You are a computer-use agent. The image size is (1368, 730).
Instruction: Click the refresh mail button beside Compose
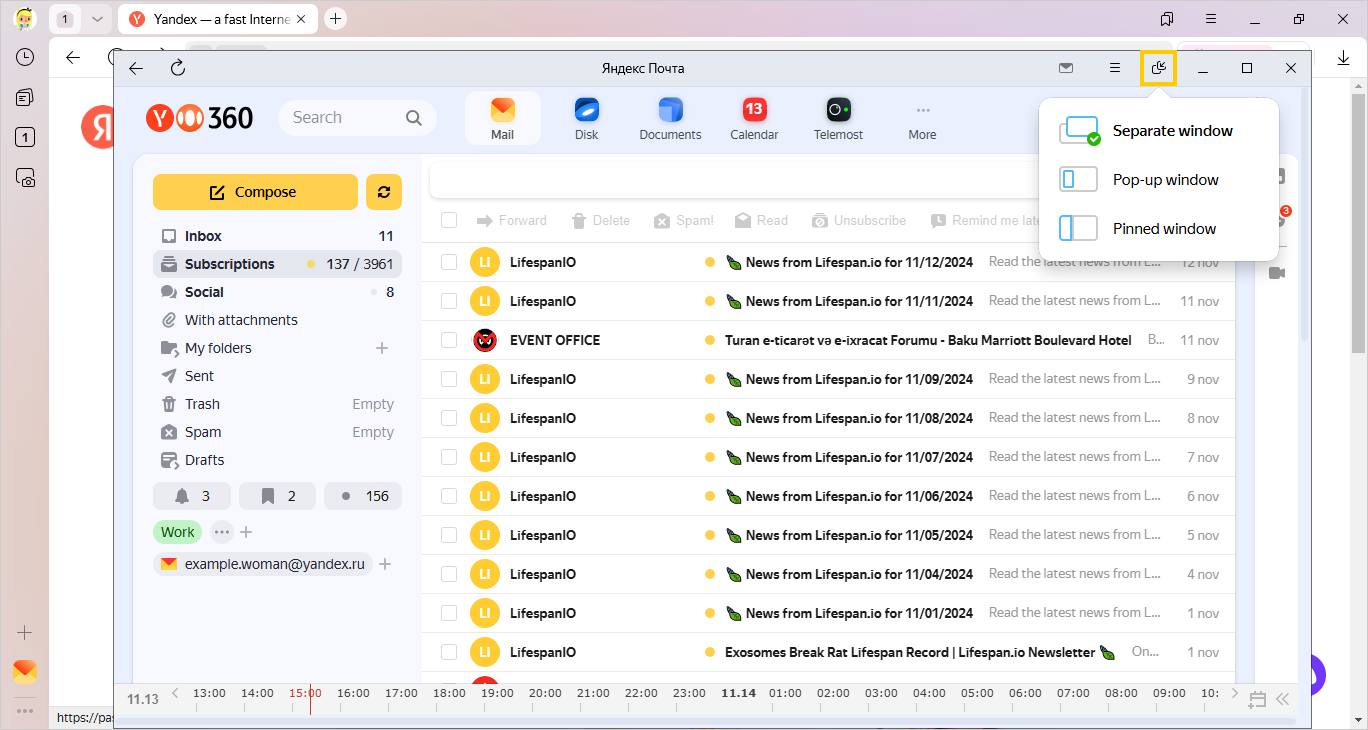tap(384, 192)
